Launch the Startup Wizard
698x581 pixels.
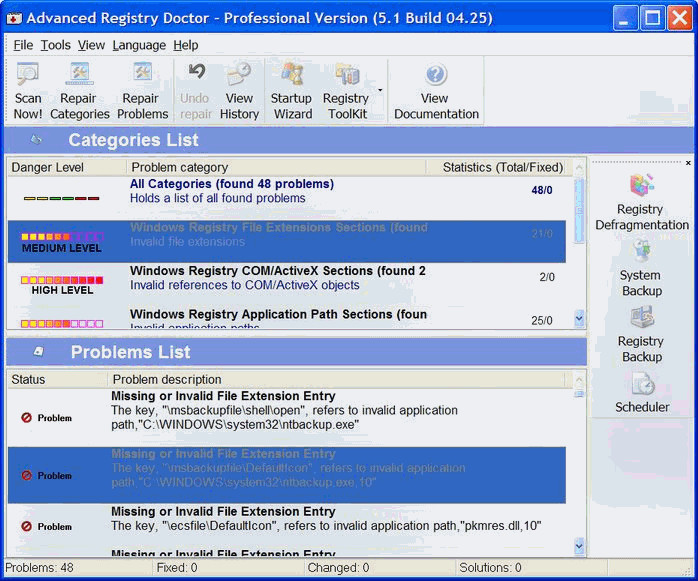click(292, 91)
